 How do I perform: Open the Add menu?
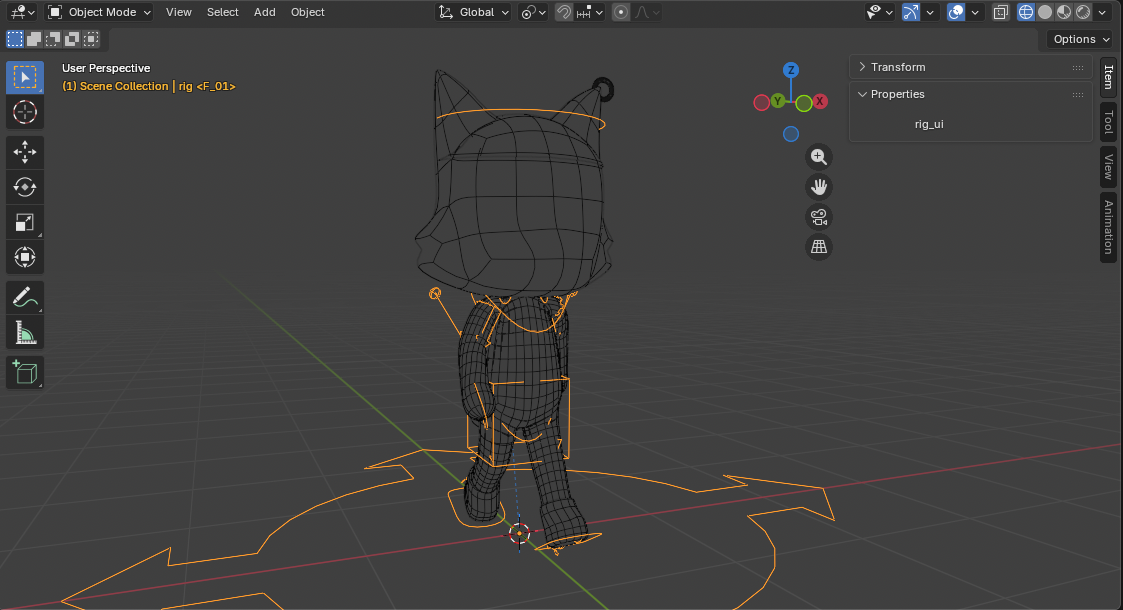click(264, 12)
